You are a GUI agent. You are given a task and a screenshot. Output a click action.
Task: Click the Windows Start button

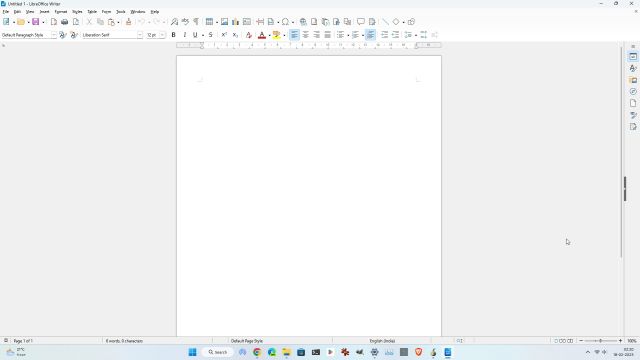(192, 352)
